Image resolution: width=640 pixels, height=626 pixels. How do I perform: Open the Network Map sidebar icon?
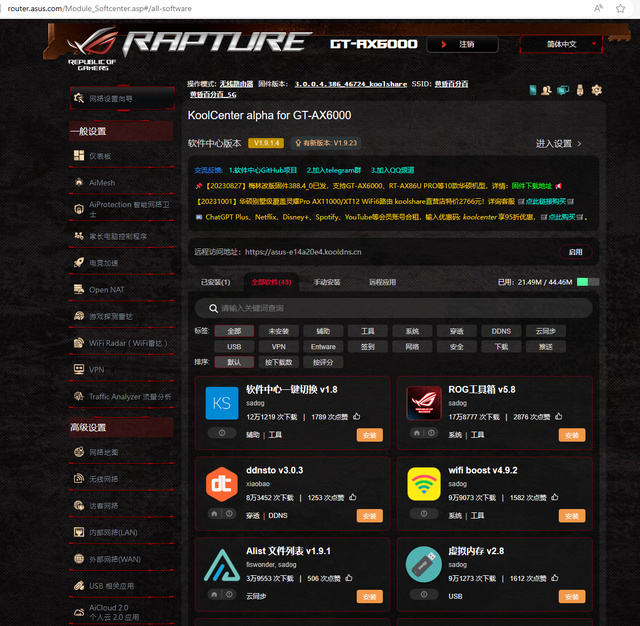point(79,452)
